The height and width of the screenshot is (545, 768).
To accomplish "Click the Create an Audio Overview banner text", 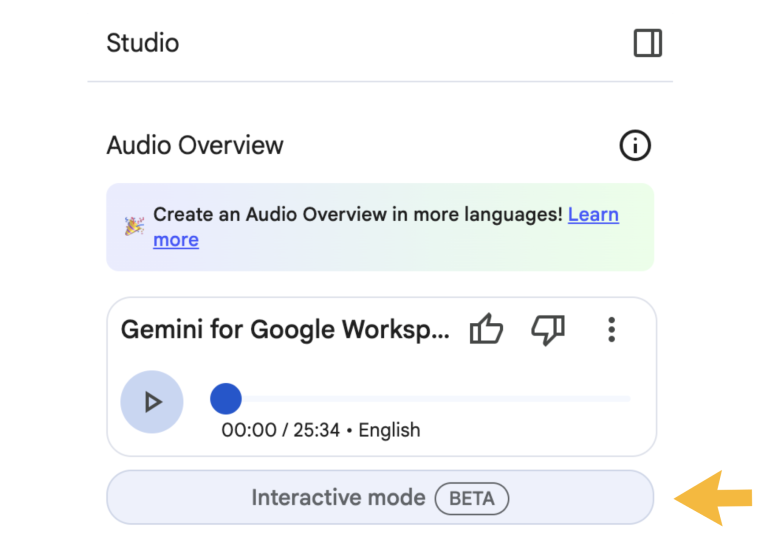I will coord(357,215).
